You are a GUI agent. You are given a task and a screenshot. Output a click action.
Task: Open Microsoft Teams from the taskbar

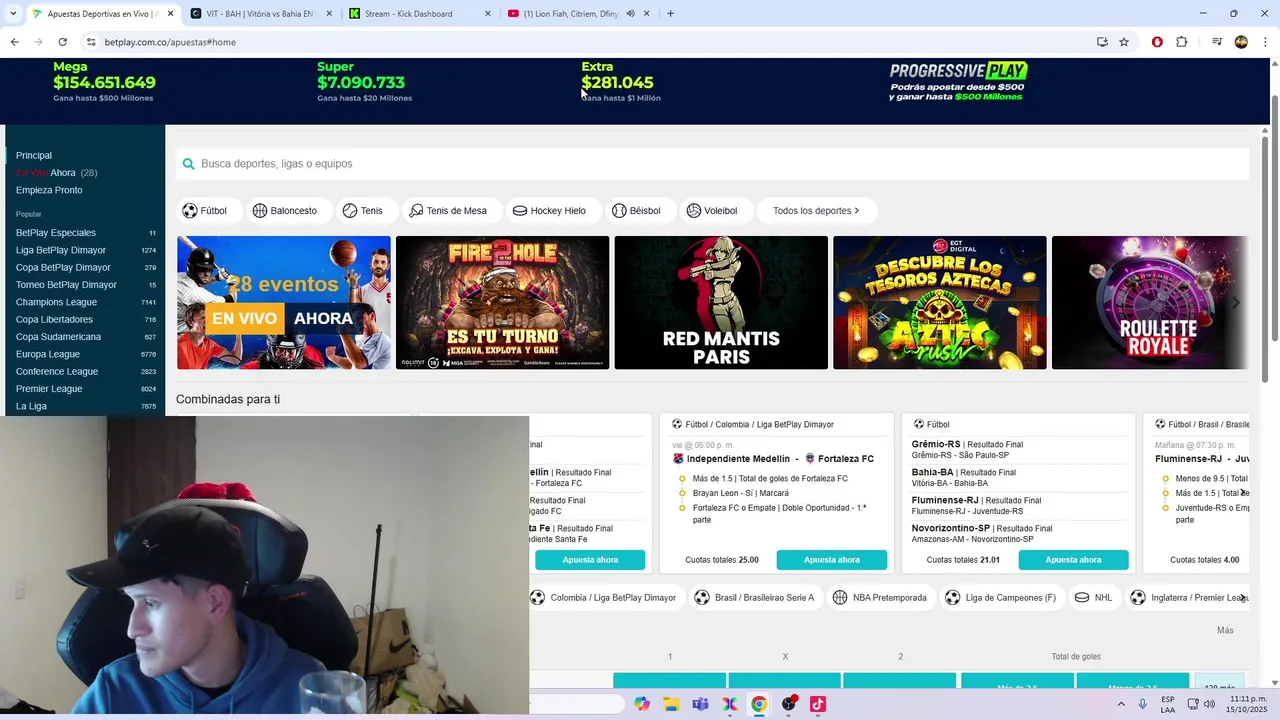[x=700, y=704]
